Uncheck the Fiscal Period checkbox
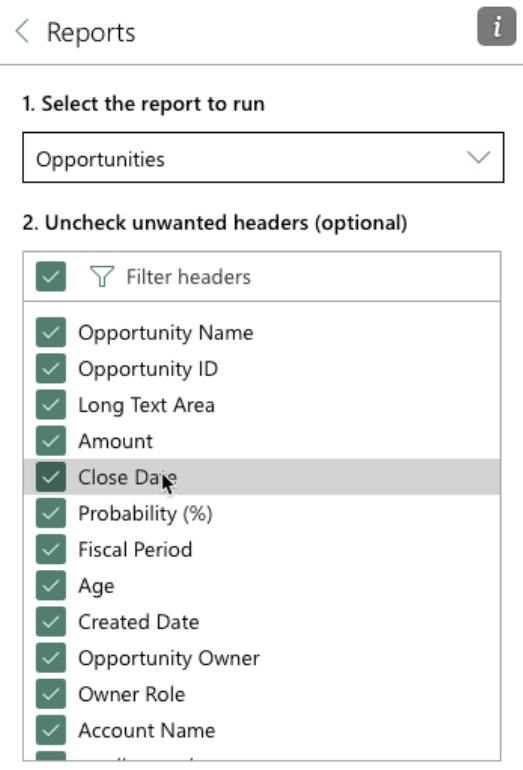This screenshot has width=523, height=770. (x=51, y=549)
